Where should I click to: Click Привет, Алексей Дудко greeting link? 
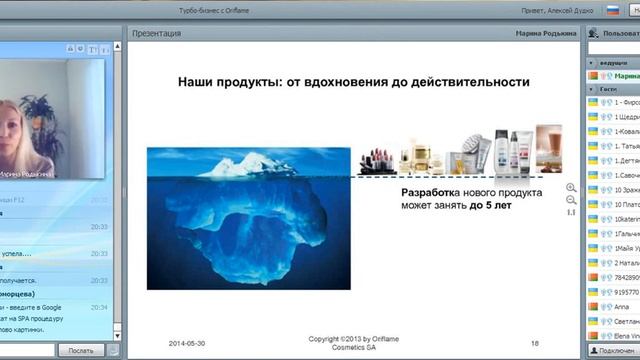557,11
